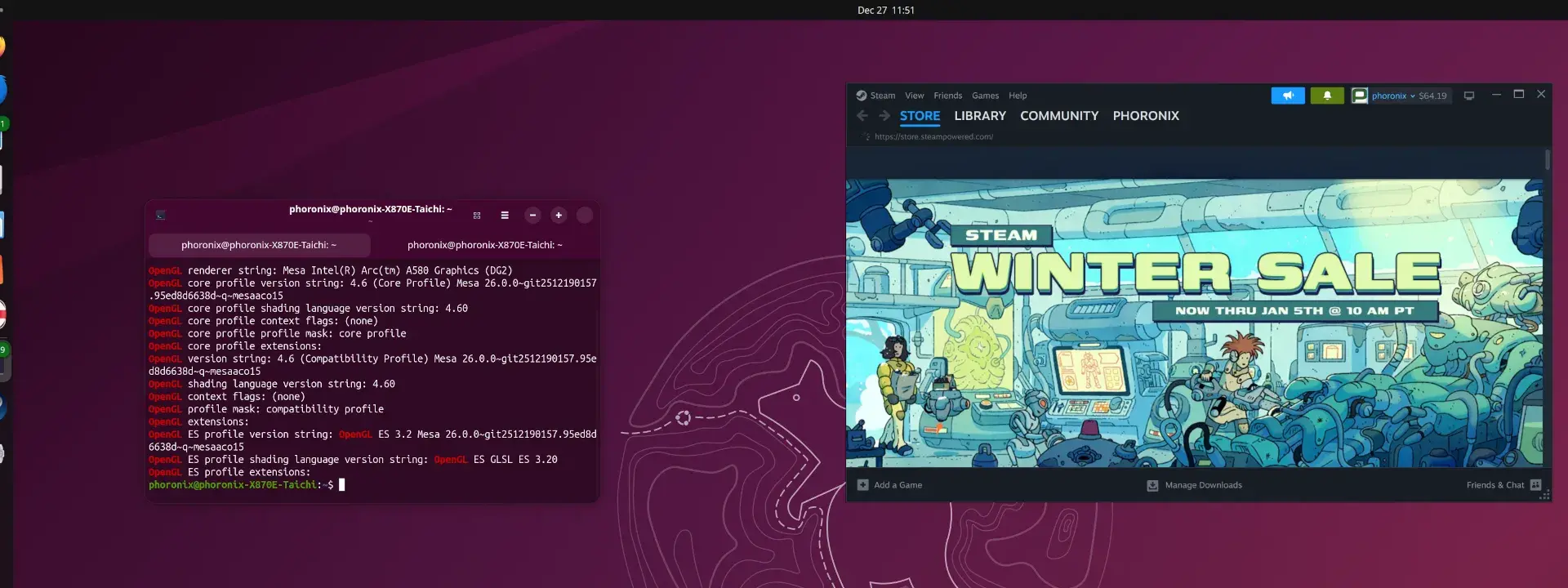Go back using Steam's back arrow
1568x588 pixels.
pos(862,116)
